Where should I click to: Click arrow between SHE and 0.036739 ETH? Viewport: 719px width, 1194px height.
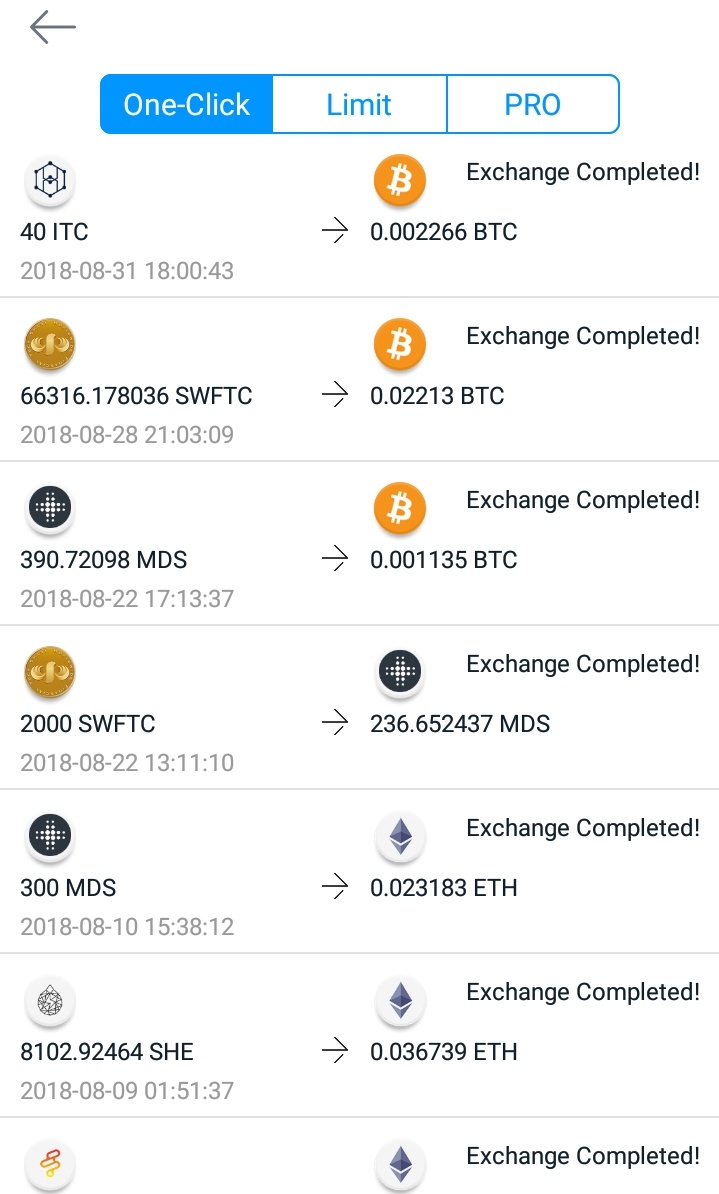(x=335, y=1051)
